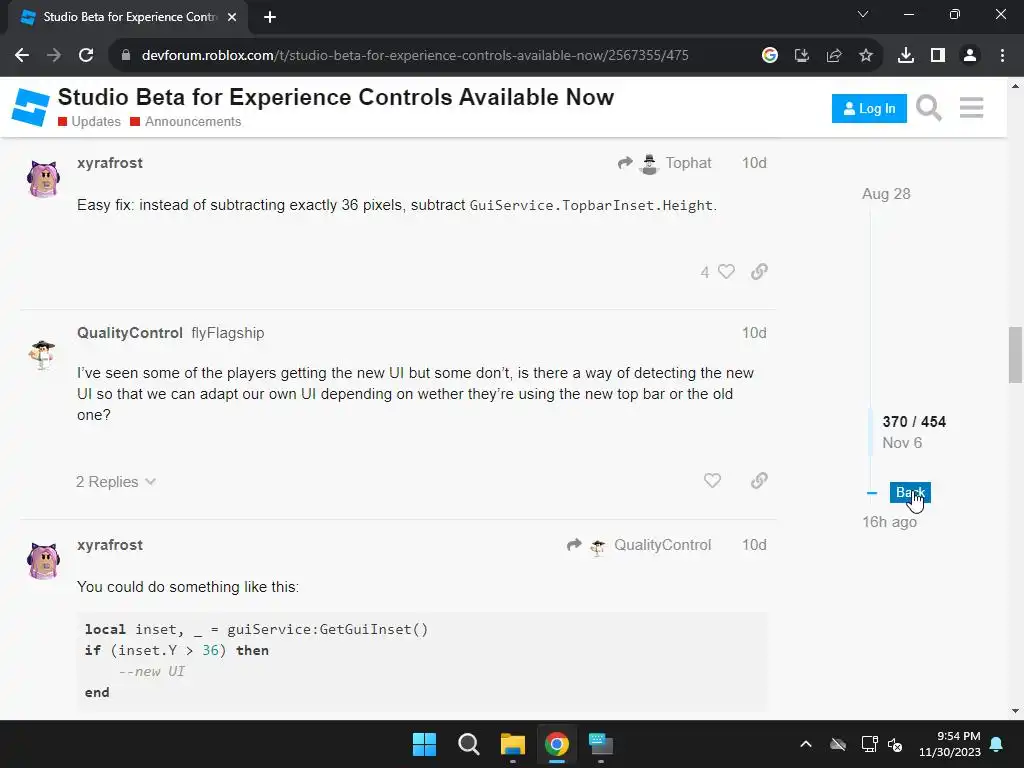
Task: Expand the 2 Replies chevron
Action: pyautogui.click(x=150, y=482)
